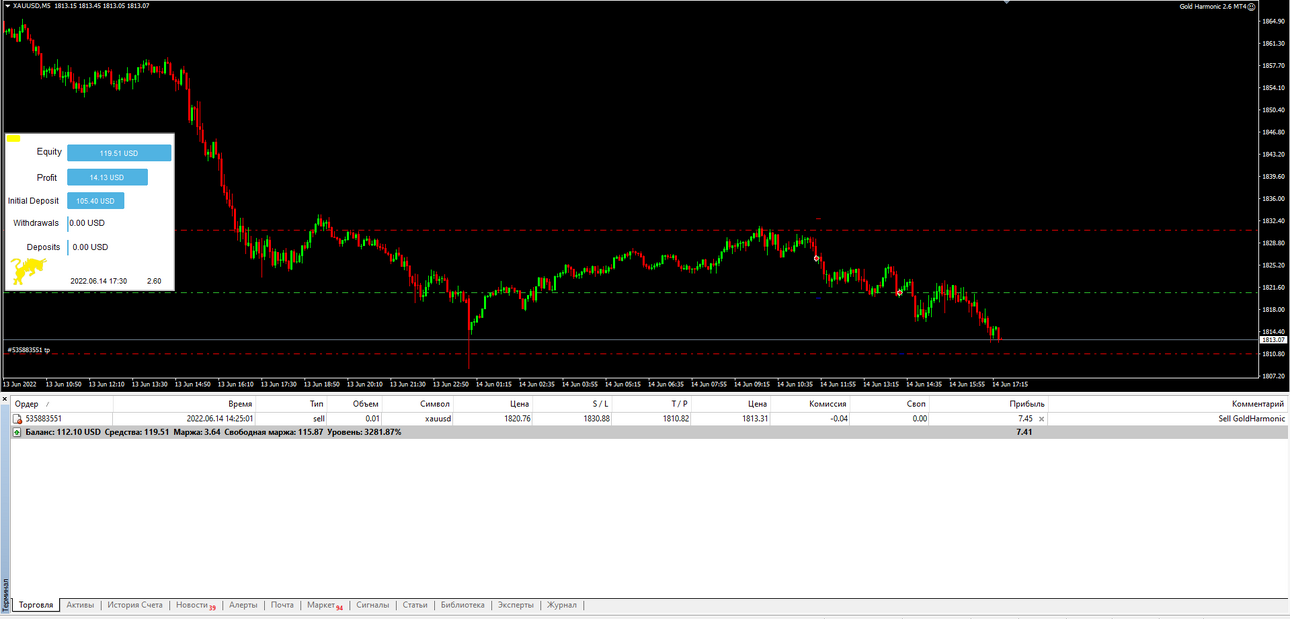Sort orders by the Ордер column header
Screen dimensions: 1290x619
62,404
